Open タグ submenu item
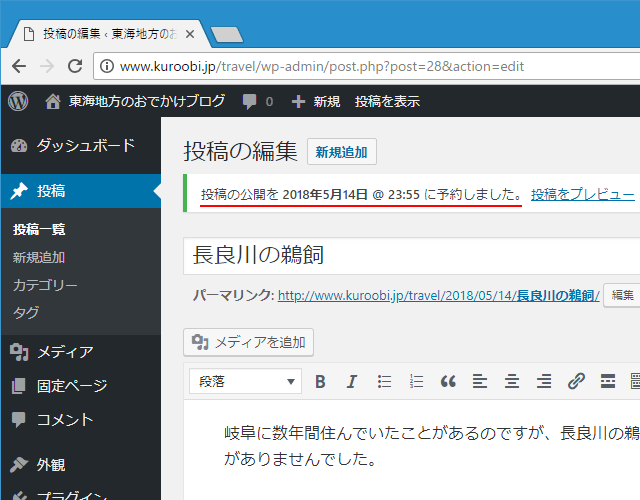The image size is (640, 500). [x=26, y=313]
